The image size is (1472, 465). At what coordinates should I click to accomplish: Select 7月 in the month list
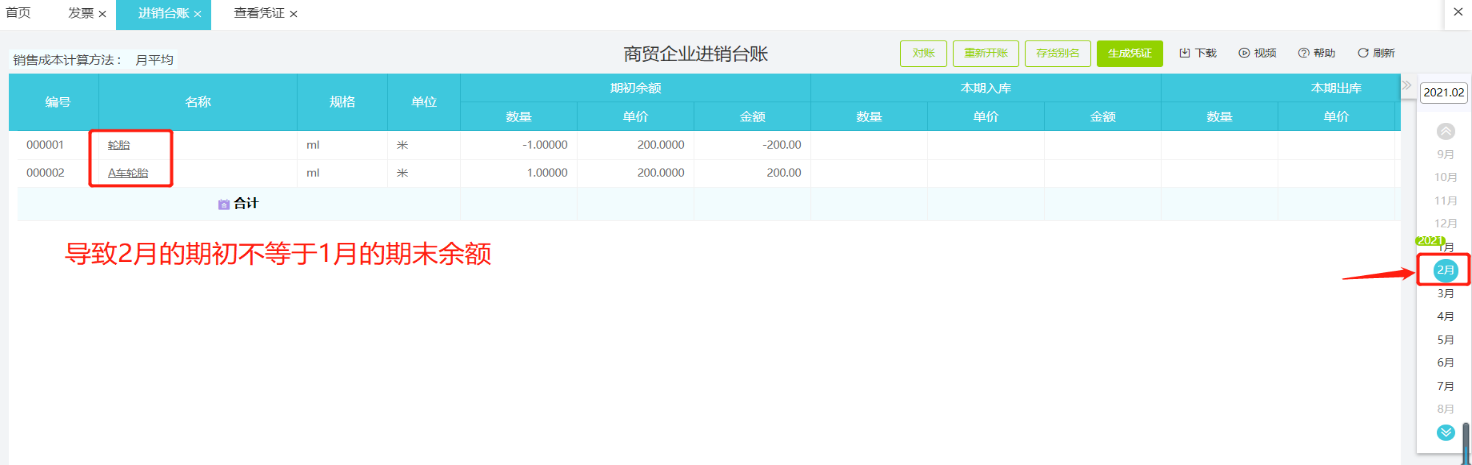pos(1445,386)
